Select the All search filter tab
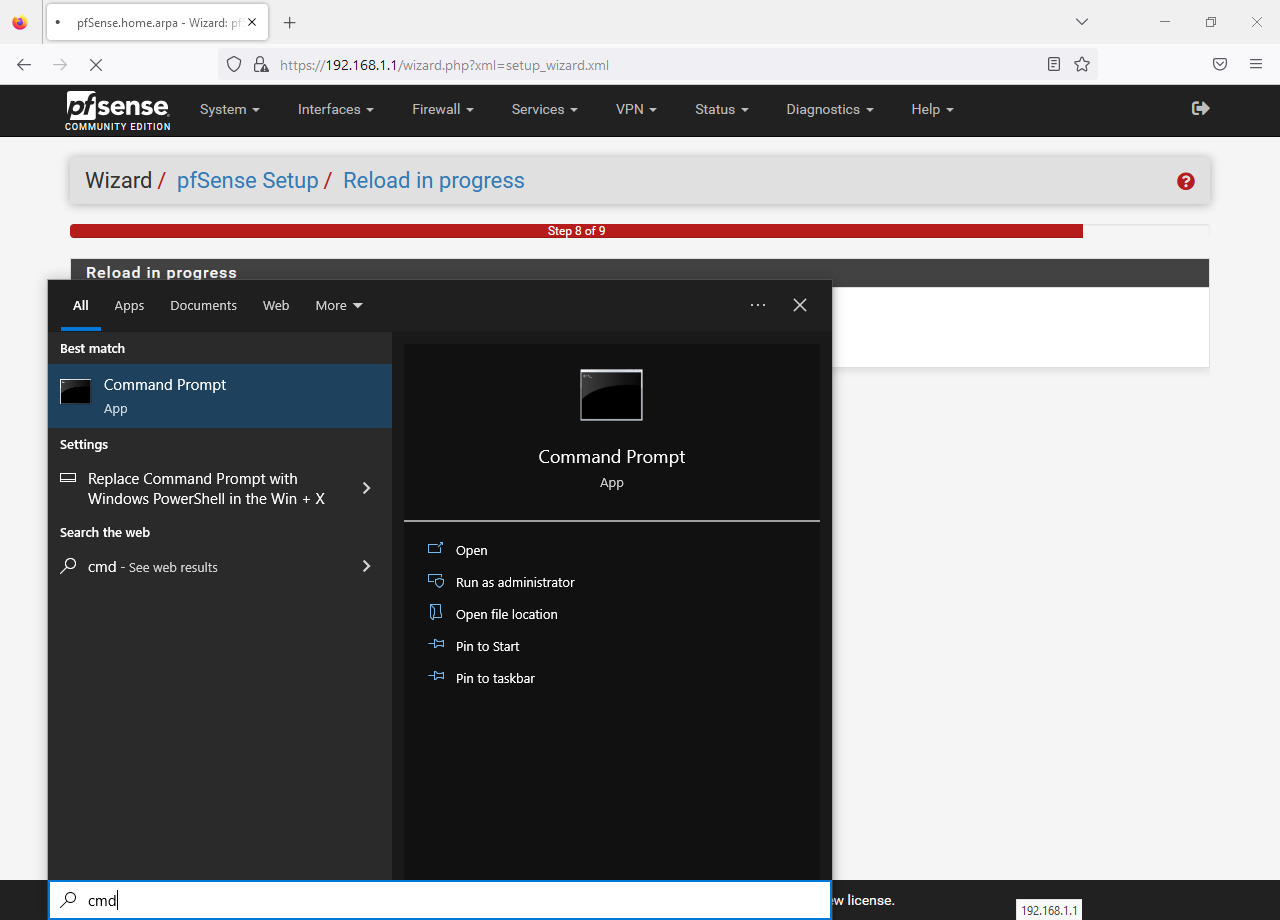Image resolution: width=1280 pixels, height=920 pixels. coord(81,306)
